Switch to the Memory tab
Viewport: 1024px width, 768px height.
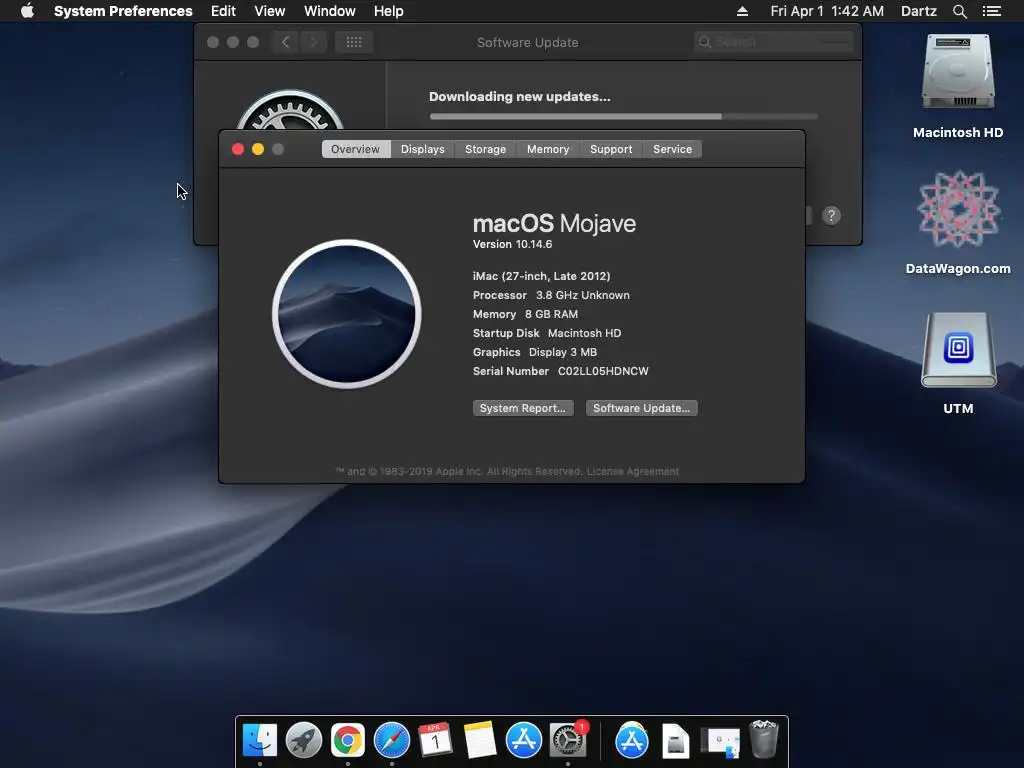coord(548,149)
